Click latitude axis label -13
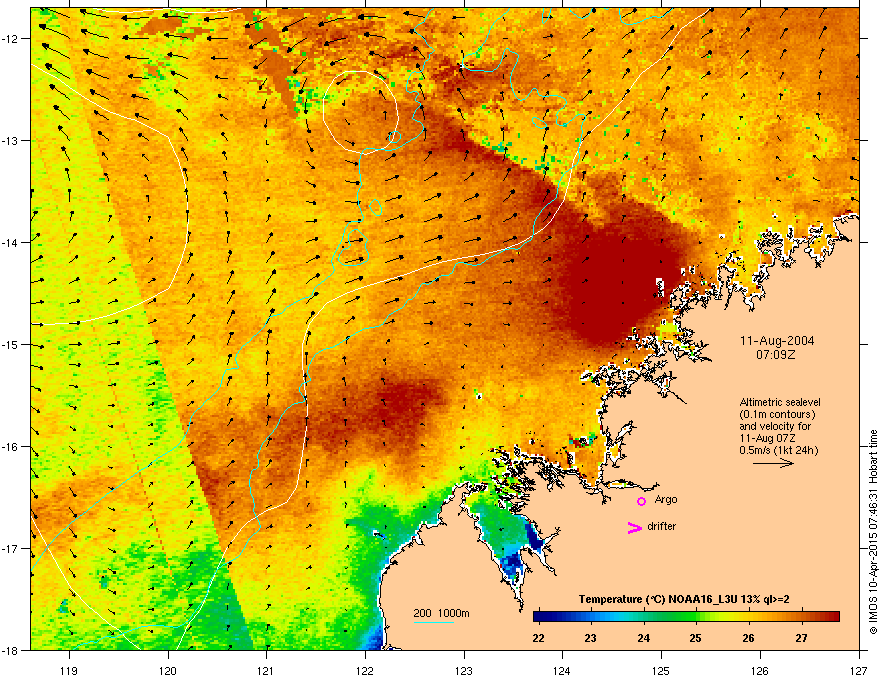This screenshot has height=680, width=880. (11, 140)
